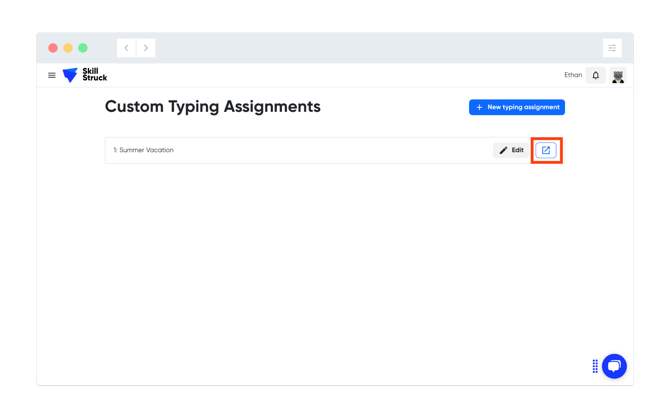The image size is (670, 418).
Task: Click the dotted drag handle beside chat
Action: pyautogui.click(x=595, y=366)
